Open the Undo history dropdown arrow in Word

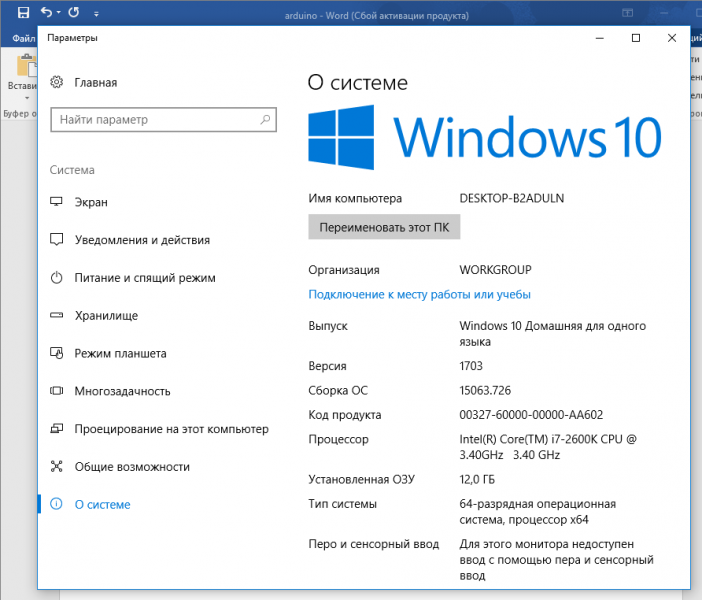(59, 13)
